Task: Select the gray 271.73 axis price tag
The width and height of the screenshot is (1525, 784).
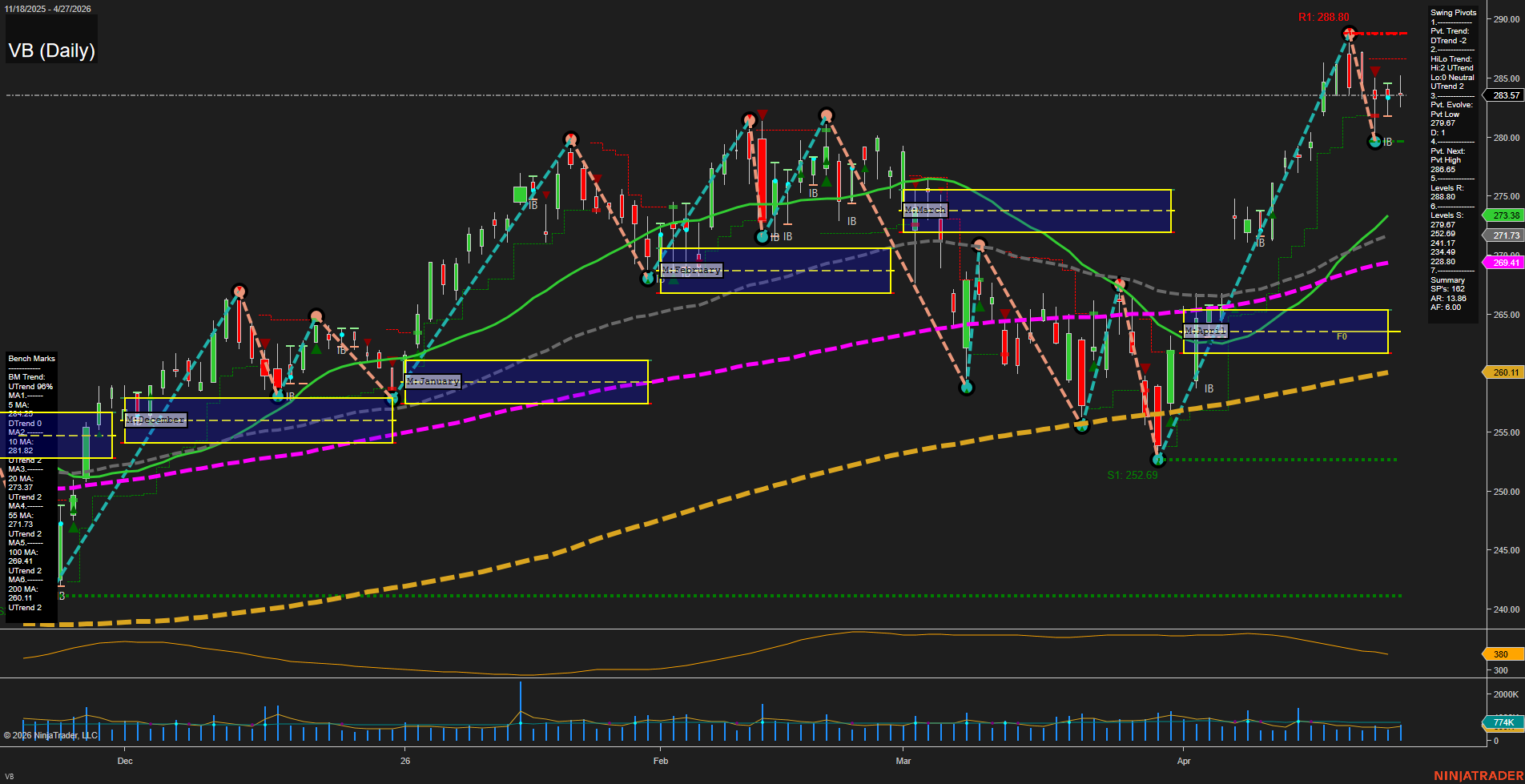Action: point(1505,235)
